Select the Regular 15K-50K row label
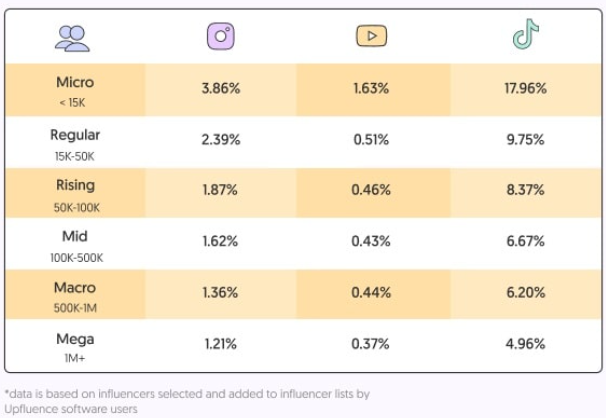The width and height of the screenshot is (606, 418). click(x=76, y=143)
